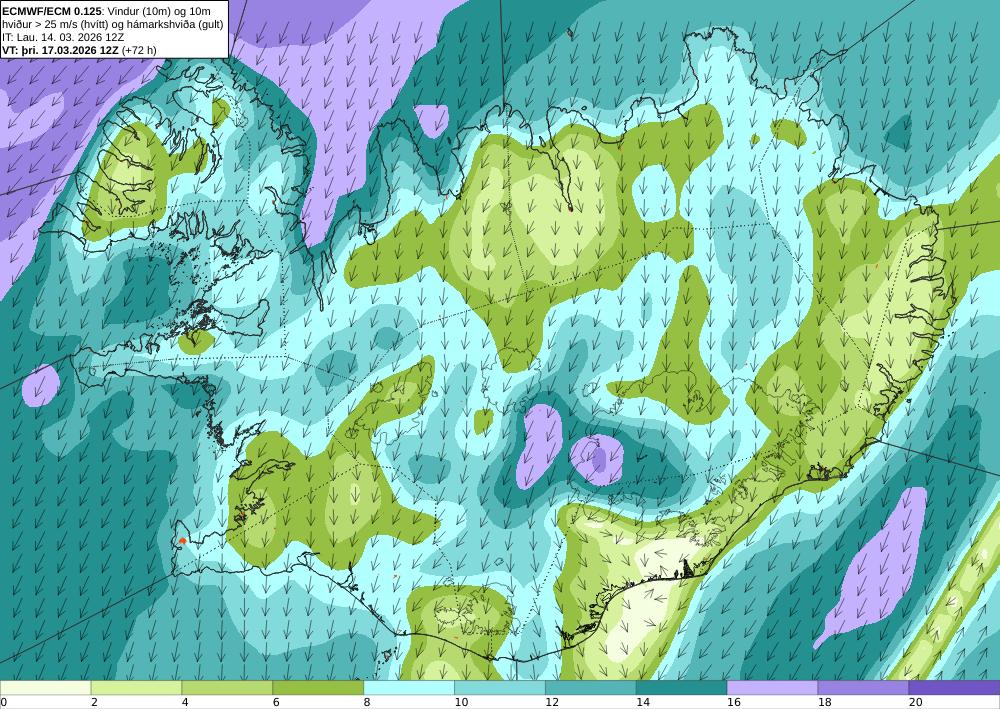Image resolution: width=1000 pixels, height=709 pixels.
Task: Click the "18" label on the color scale
Action: pyautogui.click(x=825, y=702)
